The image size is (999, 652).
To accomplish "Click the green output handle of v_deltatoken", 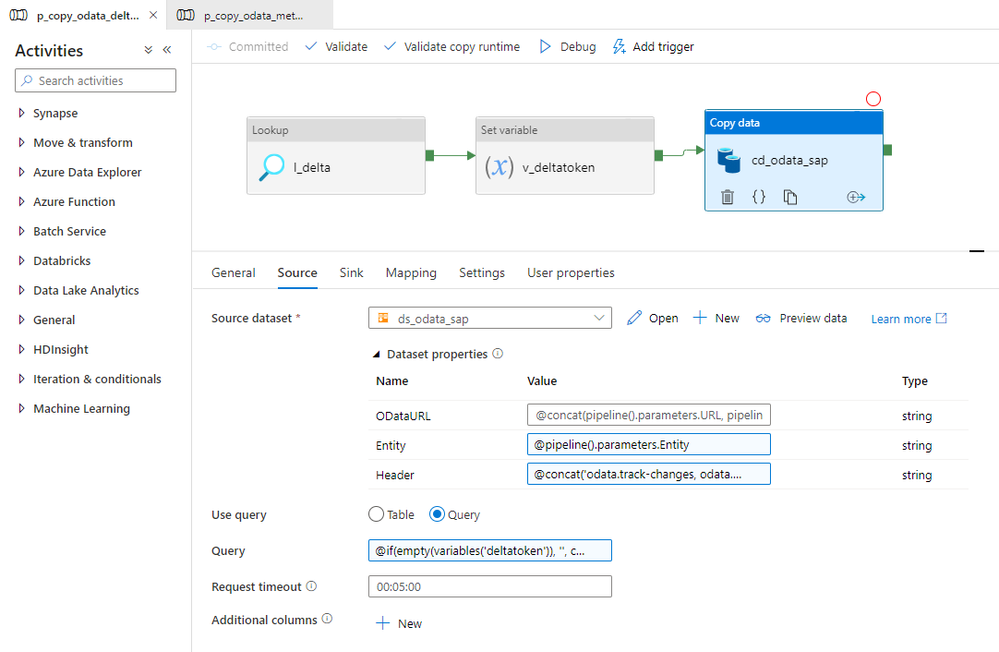I will pyautogui.click(x=659, y=156).
